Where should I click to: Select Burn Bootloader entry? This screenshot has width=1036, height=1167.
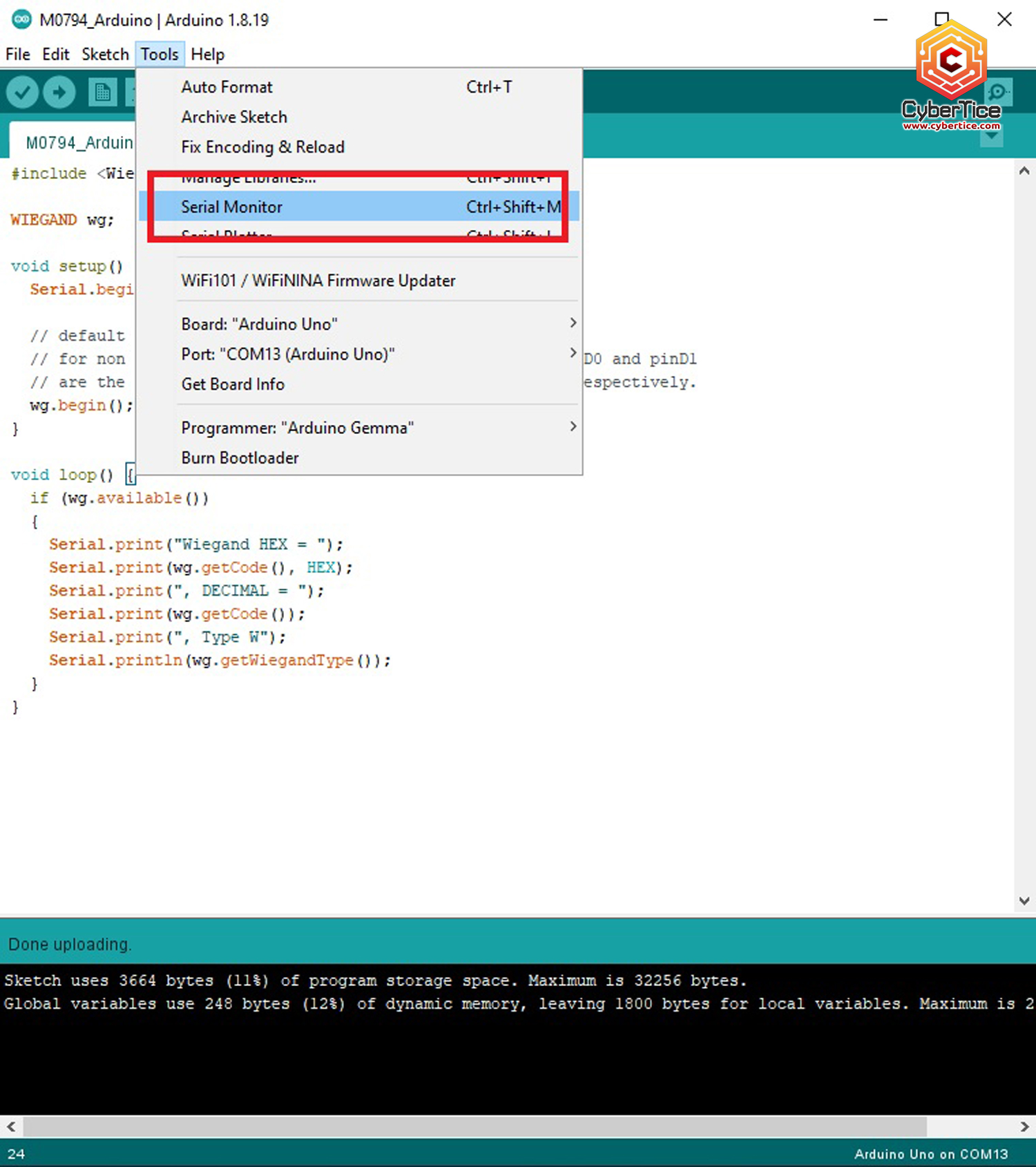click(358, 457)
